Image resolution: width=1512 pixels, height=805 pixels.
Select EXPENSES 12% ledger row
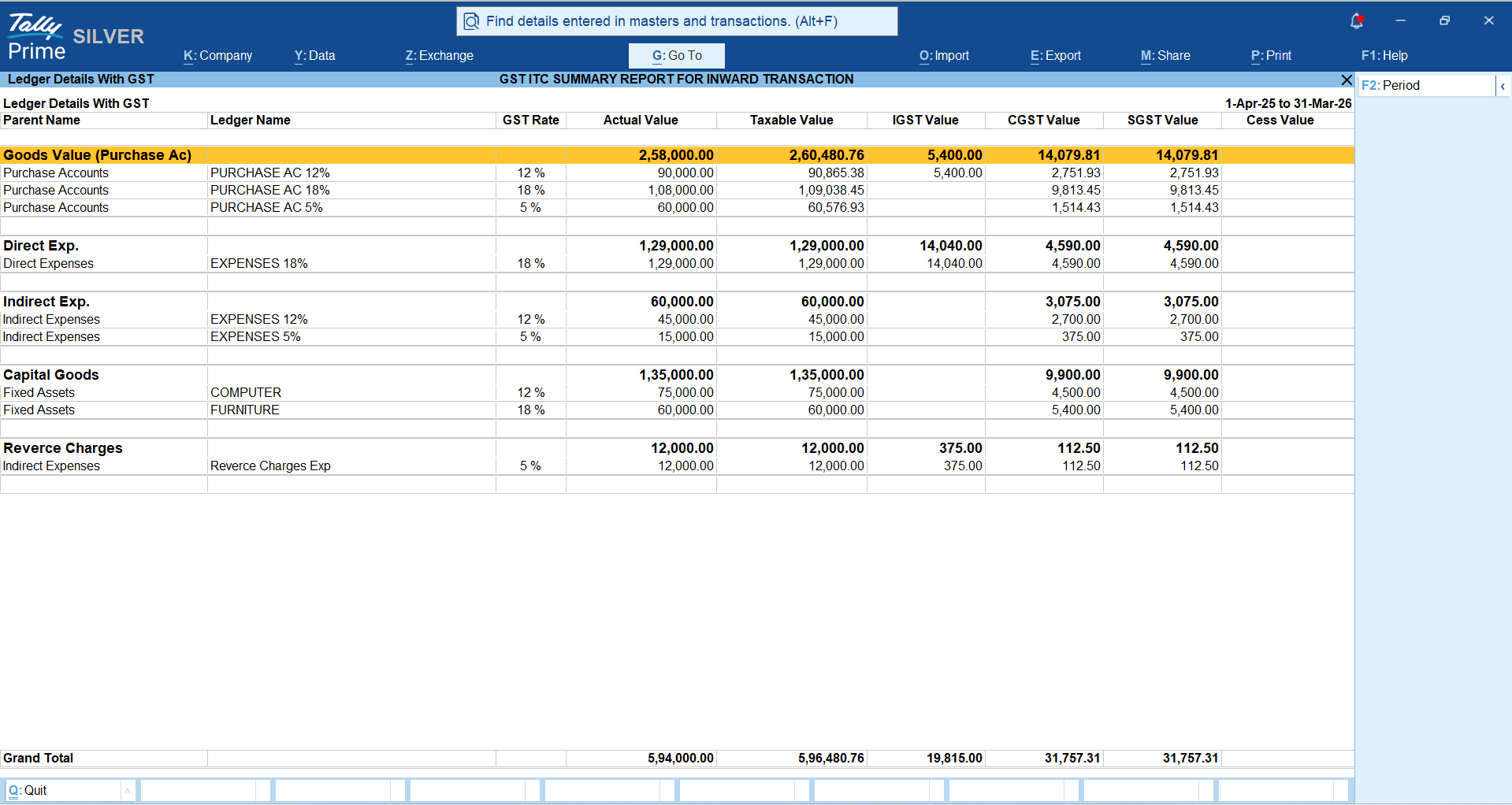(x=677, y=320)
